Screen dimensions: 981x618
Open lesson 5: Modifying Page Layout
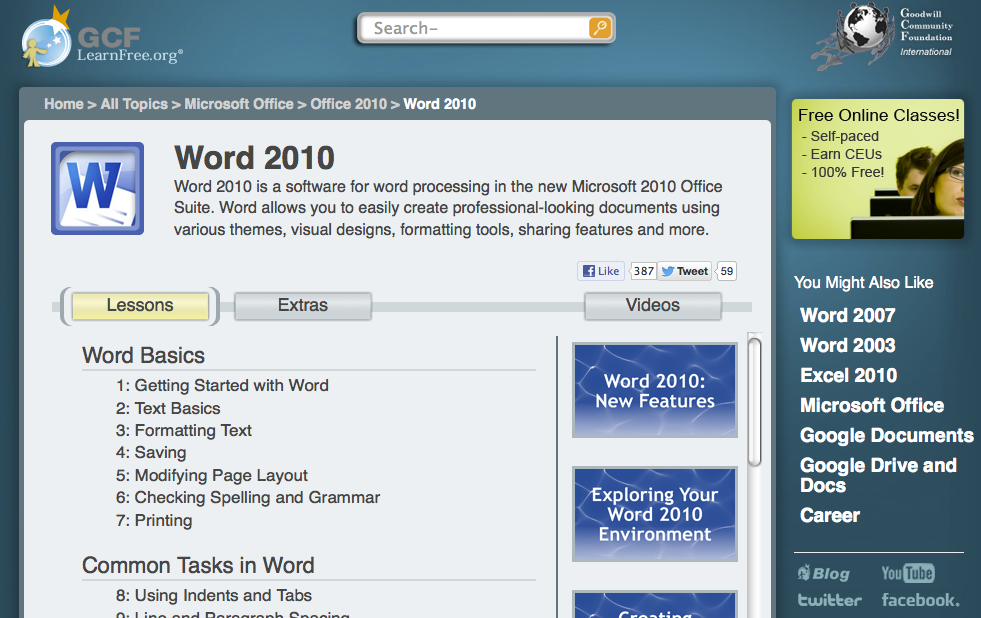[x=211, y=475]
